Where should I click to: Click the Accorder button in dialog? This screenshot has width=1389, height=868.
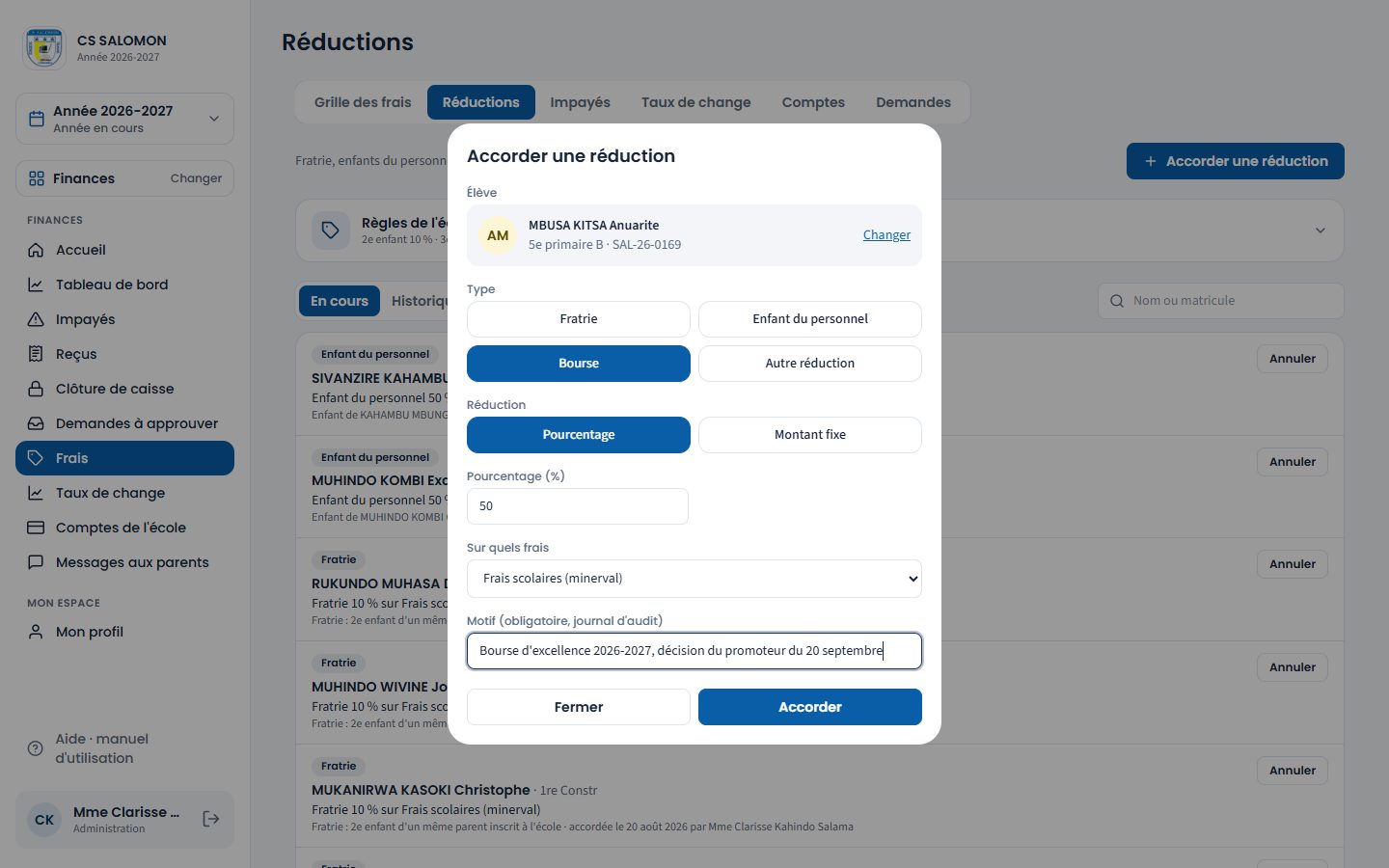coord(810,707)
